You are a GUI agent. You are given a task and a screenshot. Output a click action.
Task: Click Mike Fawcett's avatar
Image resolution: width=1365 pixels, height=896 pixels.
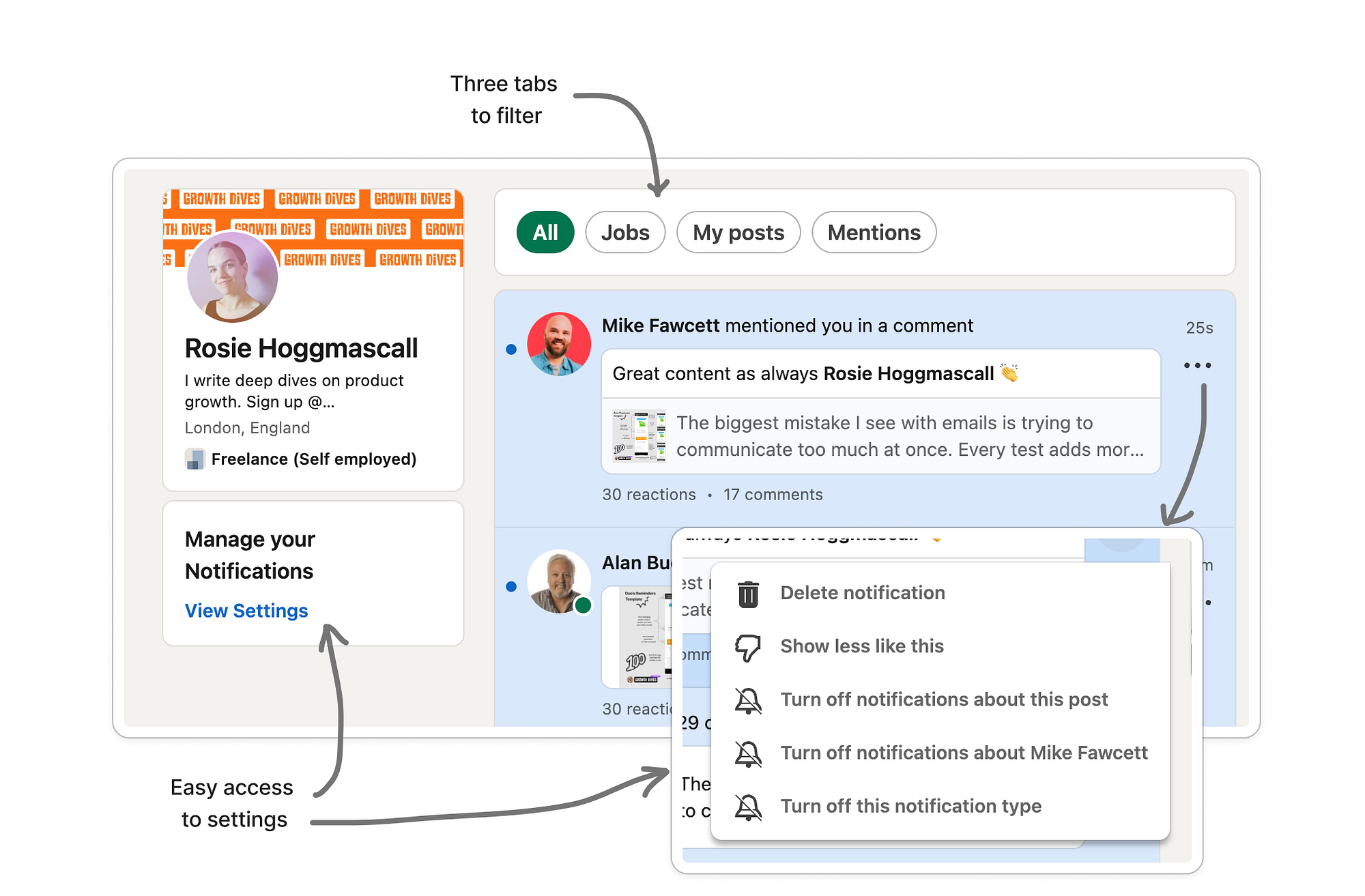point(559,344)
